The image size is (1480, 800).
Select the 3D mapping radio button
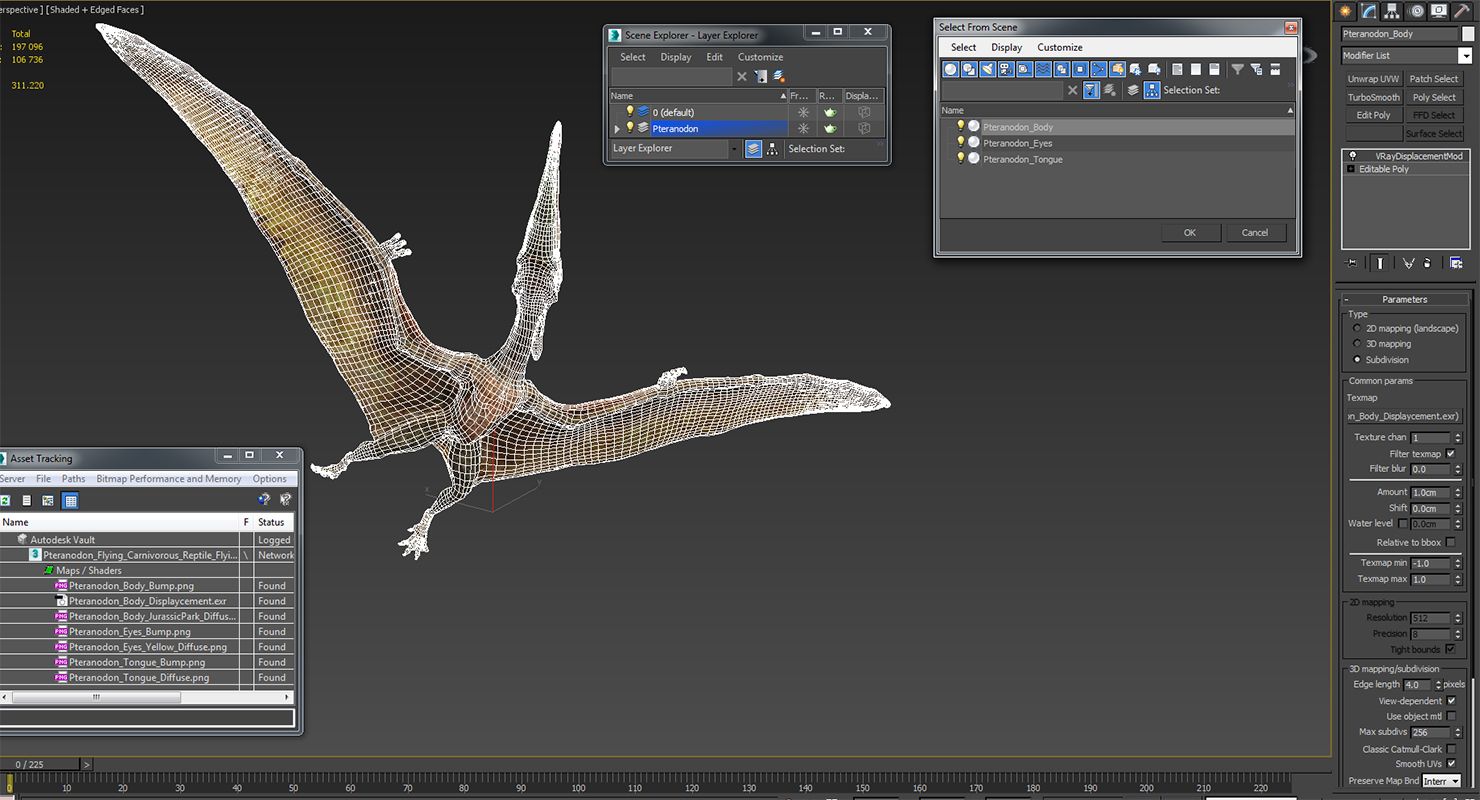(x=1357, y=344)
